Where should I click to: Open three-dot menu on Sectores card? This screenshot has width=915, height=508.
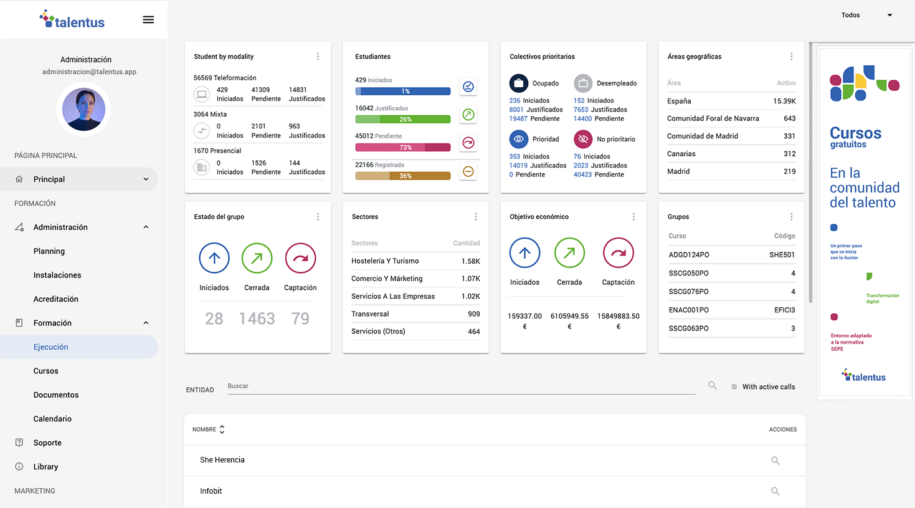tap(476, 217)
